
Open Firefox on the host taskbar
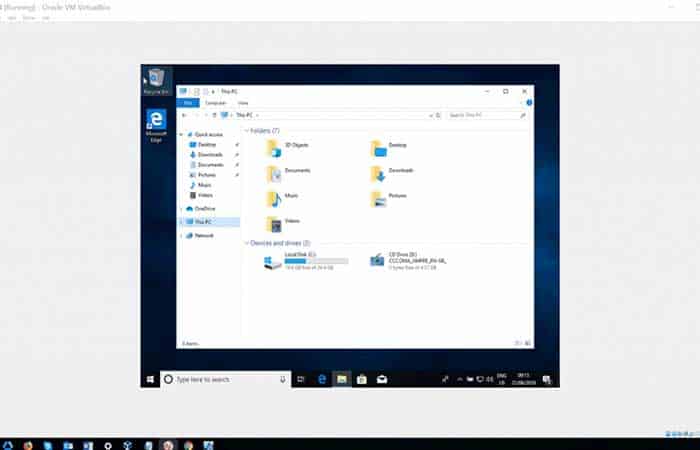[28, 445]
